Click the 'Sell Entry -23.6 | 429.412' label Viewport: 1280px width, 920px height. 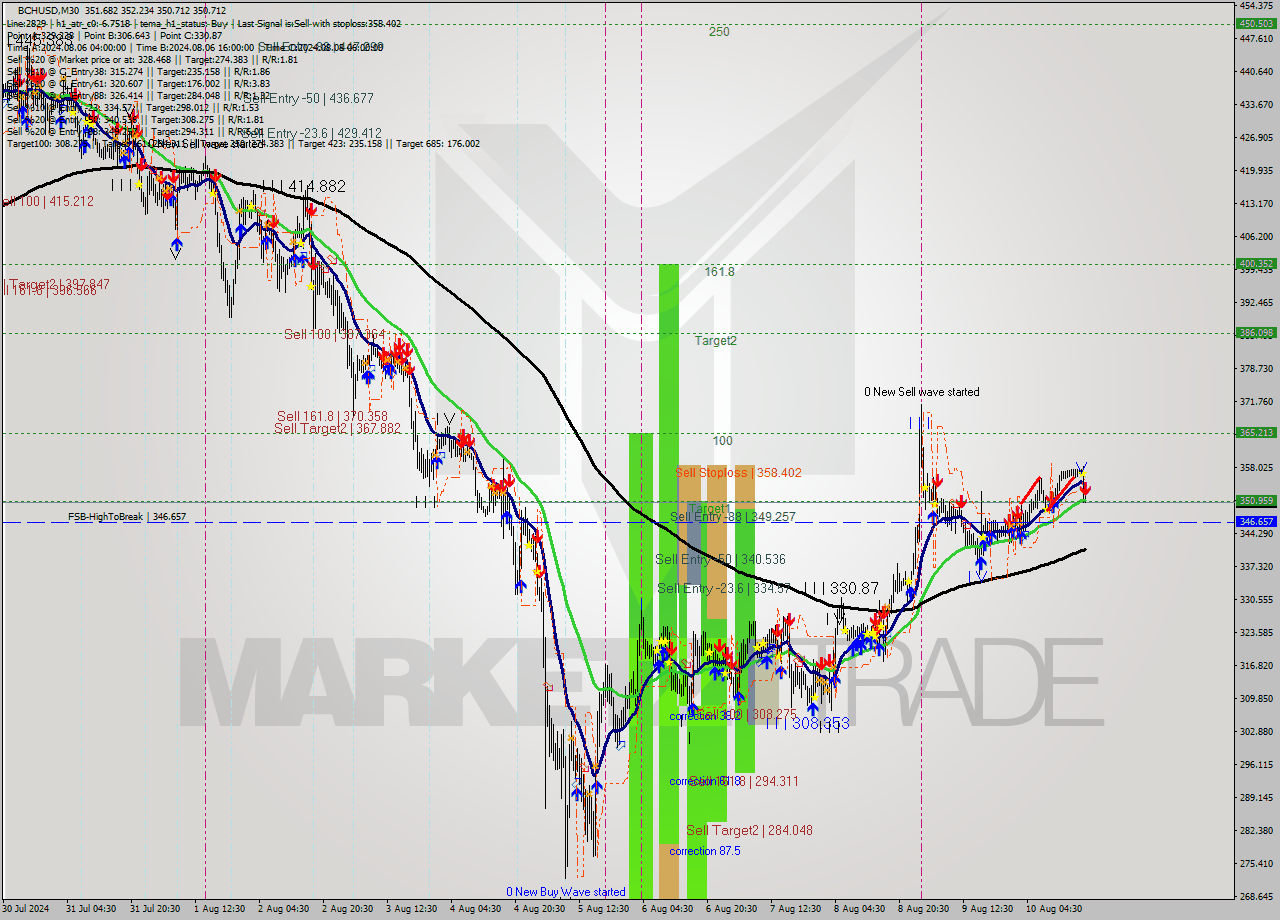pos(310,133)
